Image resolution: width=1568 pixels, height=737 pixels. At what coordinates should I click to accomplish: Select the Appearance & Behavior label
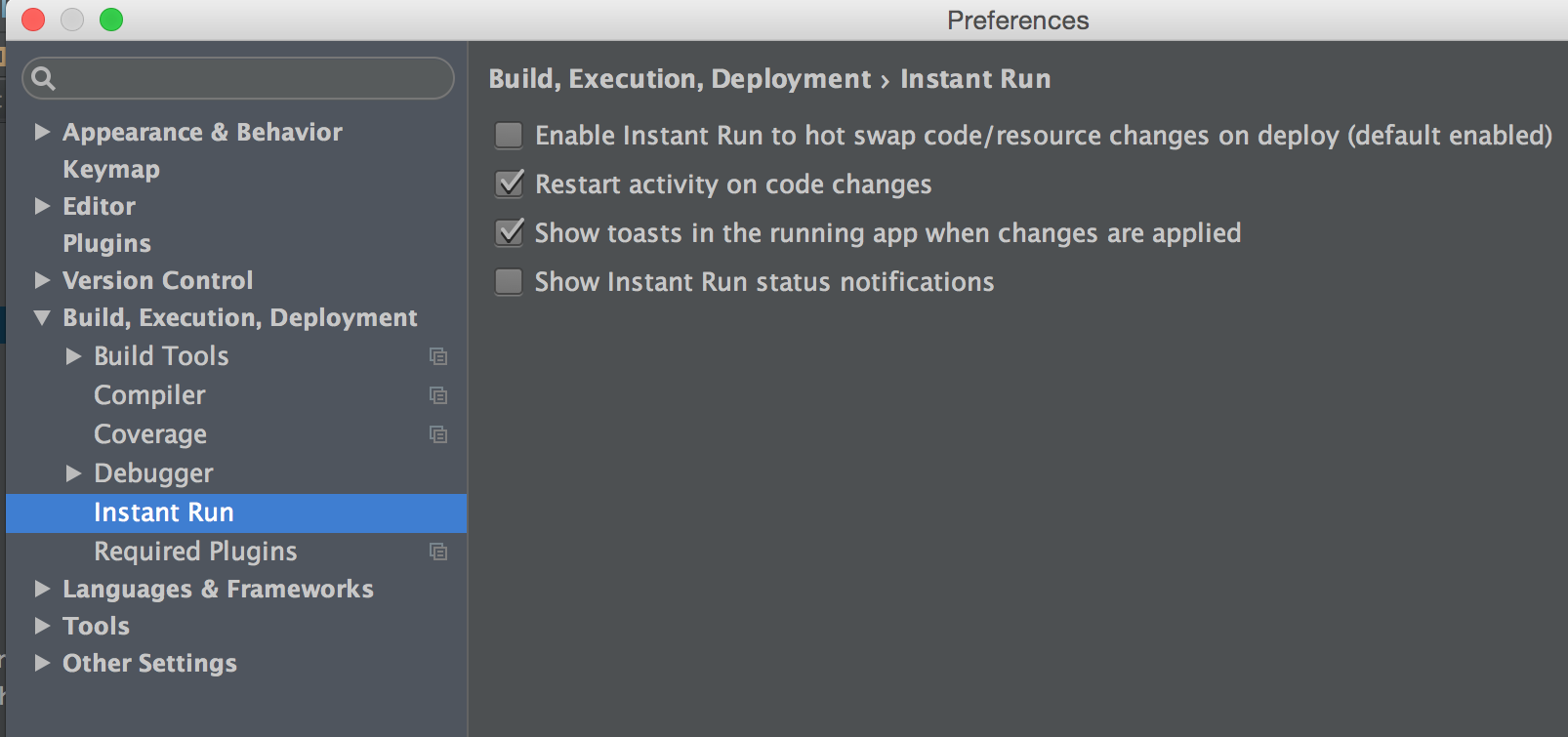(x=202, y=132)
